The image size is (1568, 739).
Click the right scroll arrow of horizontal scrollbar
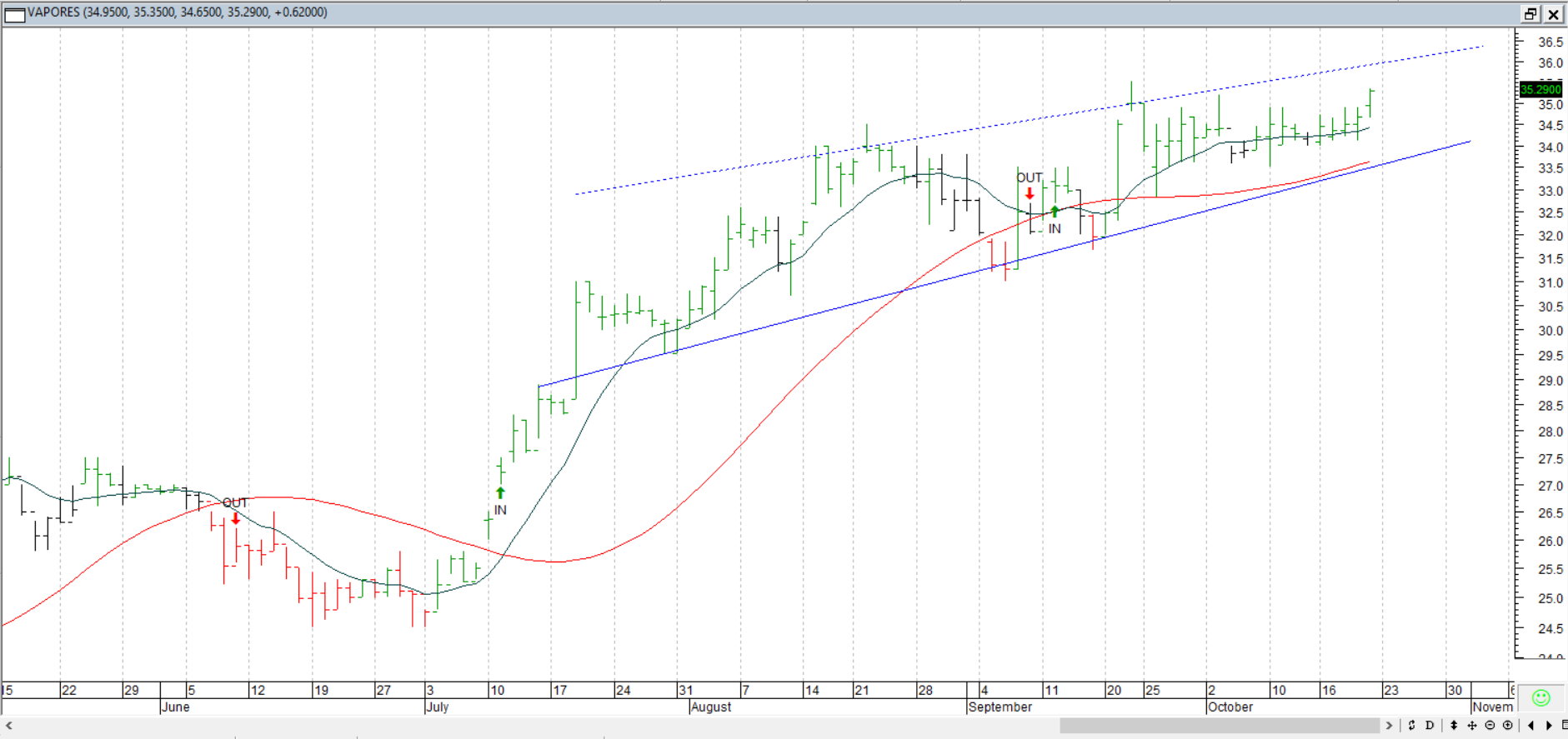click(x=1389, y=726)
